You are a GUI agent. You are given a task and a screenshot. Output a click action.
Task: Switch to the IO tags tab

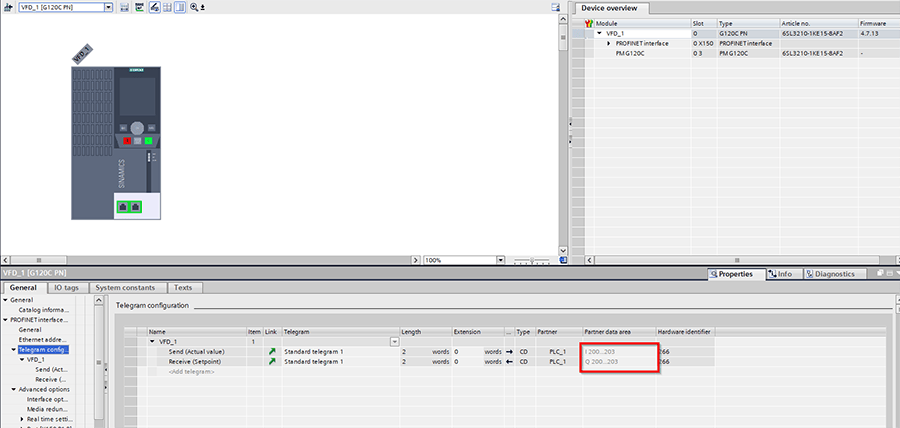tap(66, 288)
